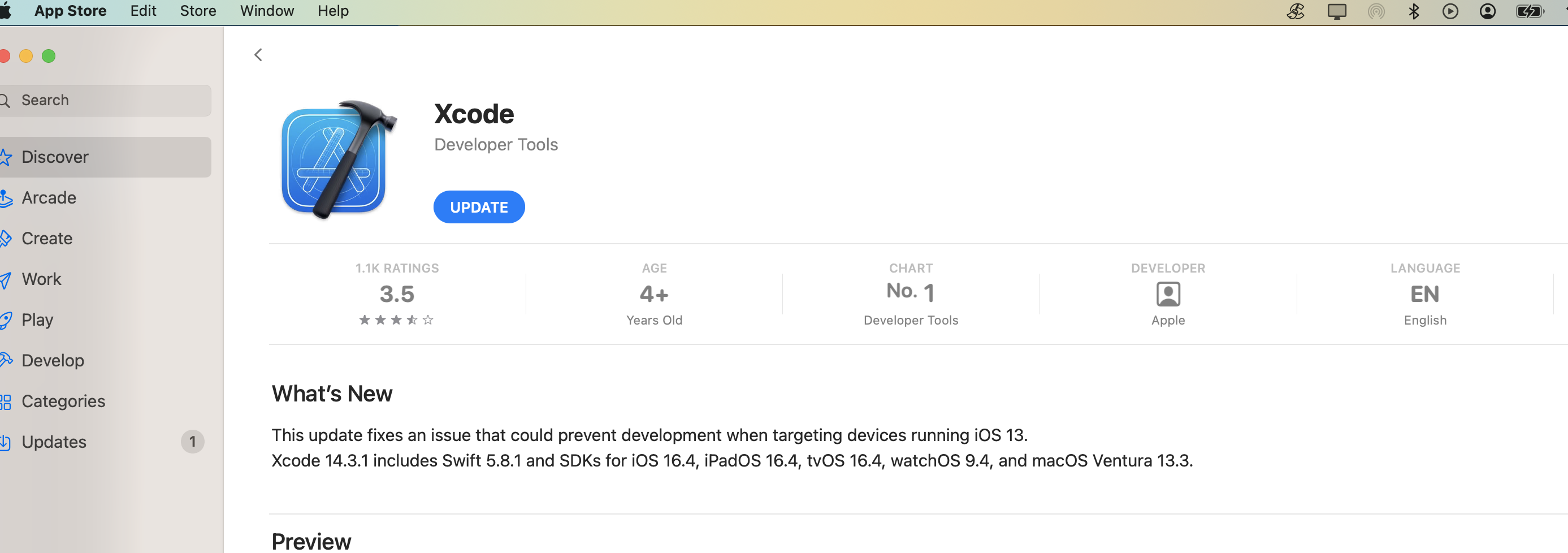Click the user account menu bar icon
1568x553 pixels.
[1487, 11]
